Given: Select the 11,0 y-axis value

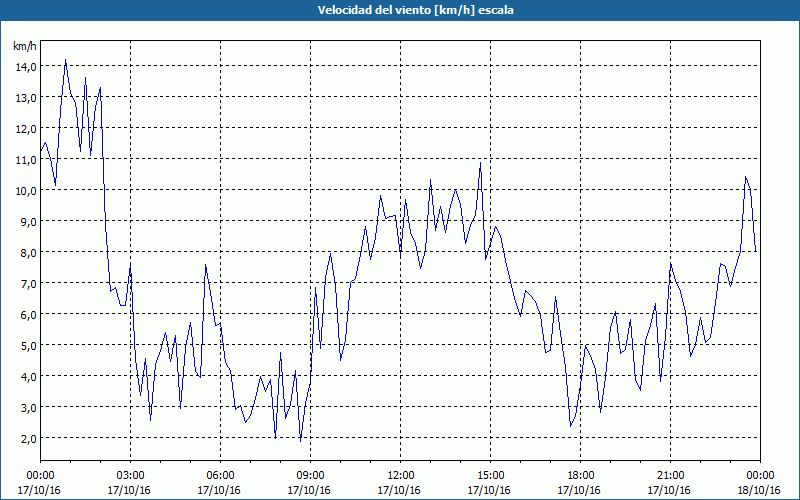Looking at the screenshot, I should pos(26,159).
